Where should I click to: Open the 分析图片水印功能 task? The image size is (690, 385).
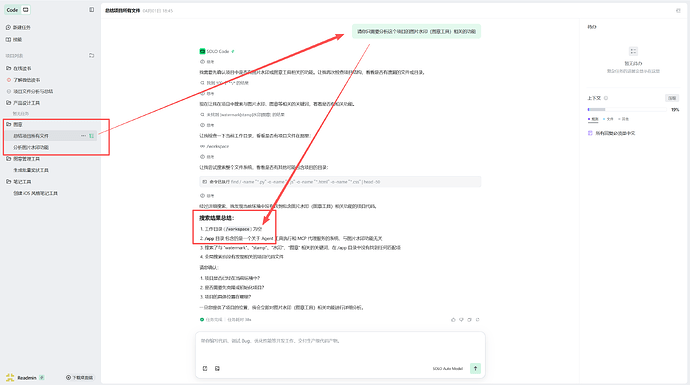[31, 147]
